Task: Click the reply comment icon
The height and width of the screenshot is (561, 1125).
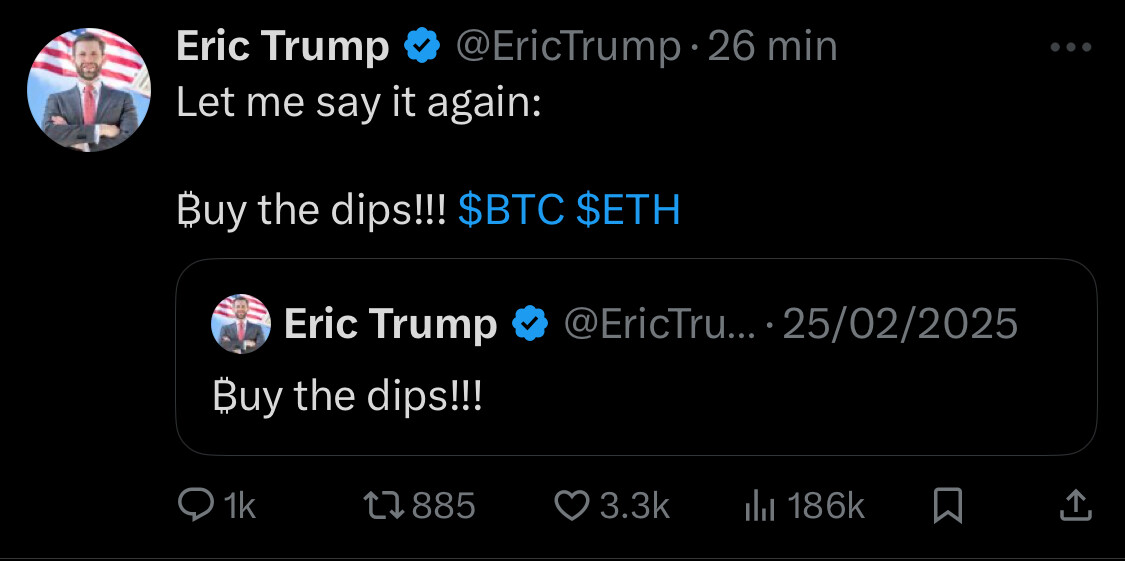Action: 190,507
